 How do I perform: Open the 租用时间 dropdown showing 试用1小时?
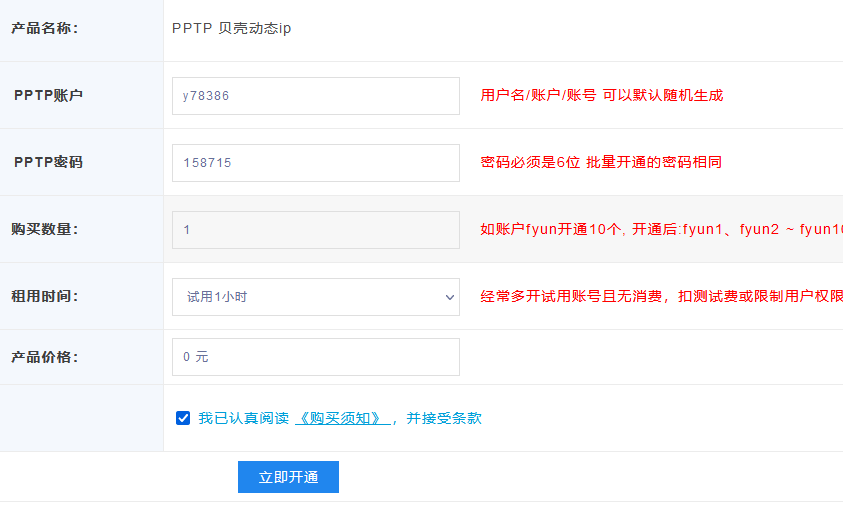(305, 297)
